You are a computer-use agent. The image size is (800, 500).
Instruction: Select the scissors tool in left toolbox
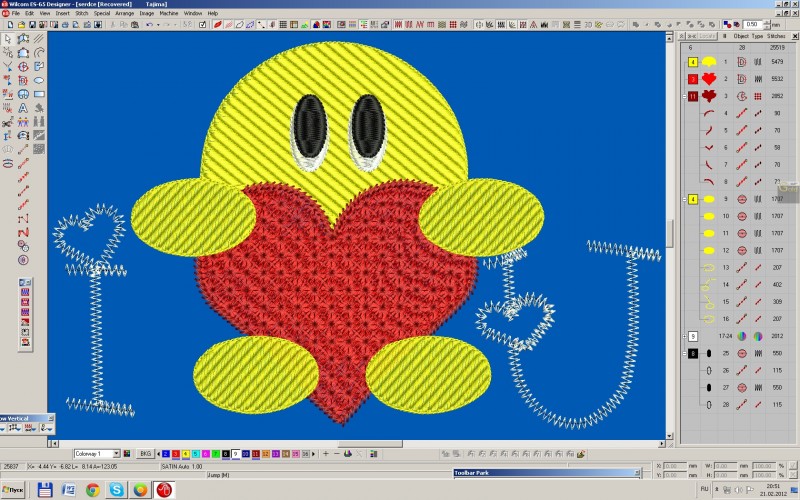[8, 122]
